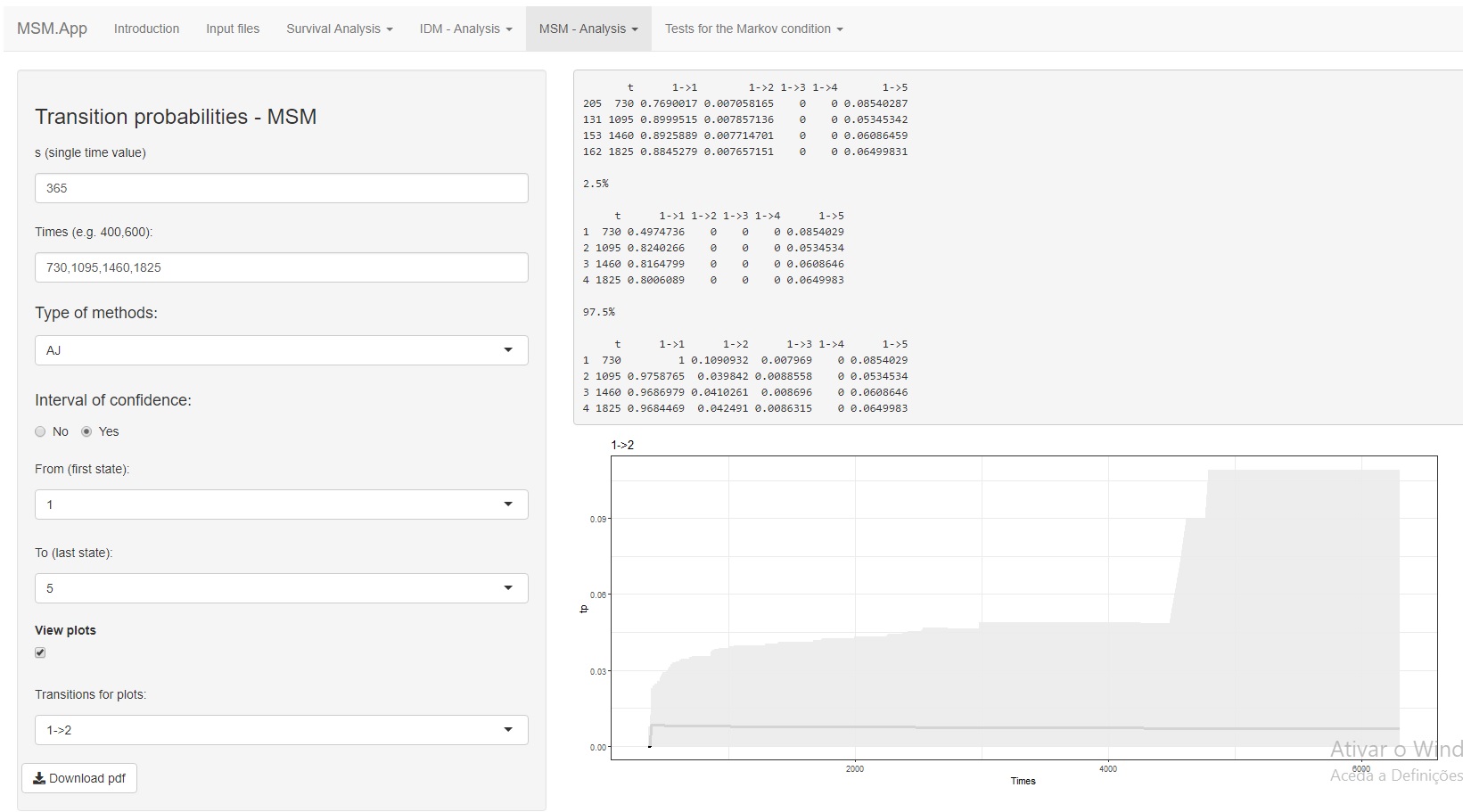
Task: Click the Download pdf button
Action: (79, 778)
